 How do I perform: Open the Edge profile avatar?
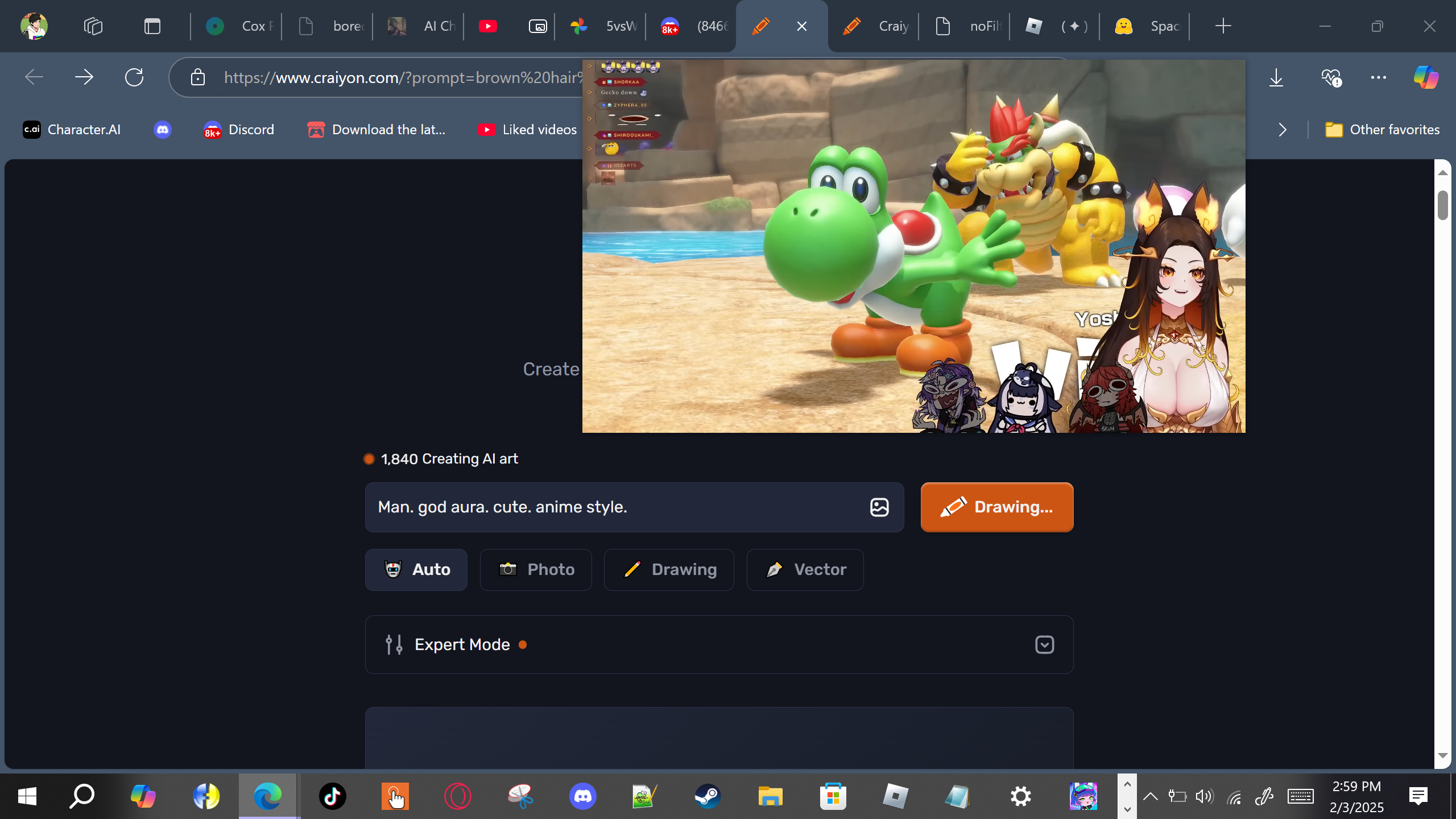[34, 26]
